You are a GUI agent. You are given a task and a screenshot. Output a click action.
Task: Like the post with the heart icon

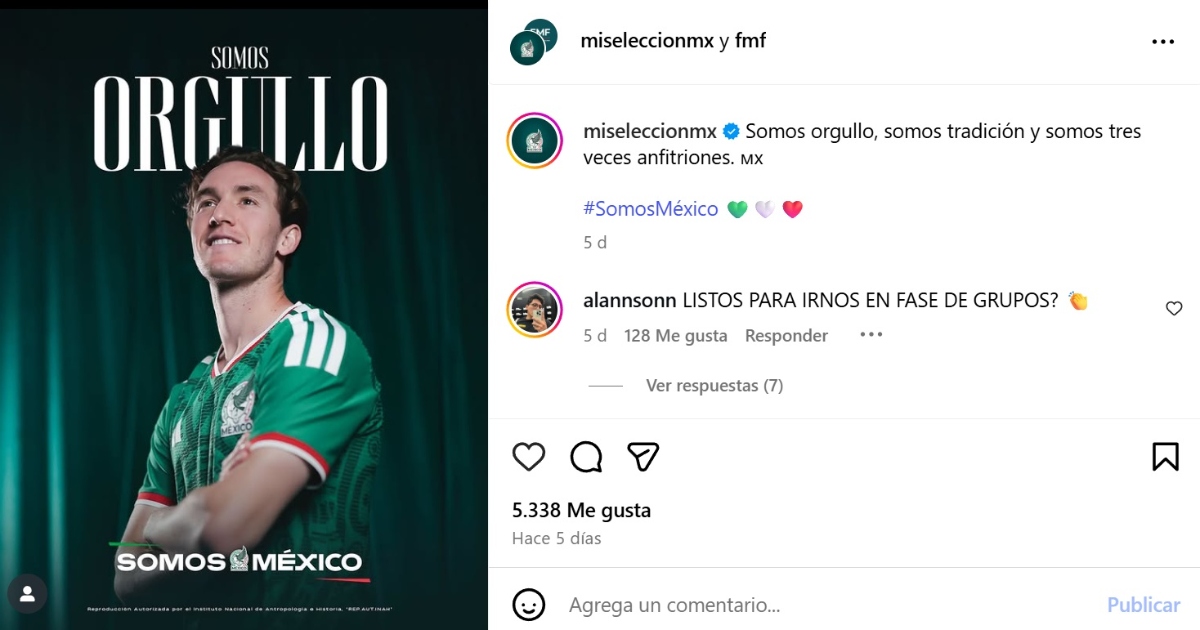529,457
